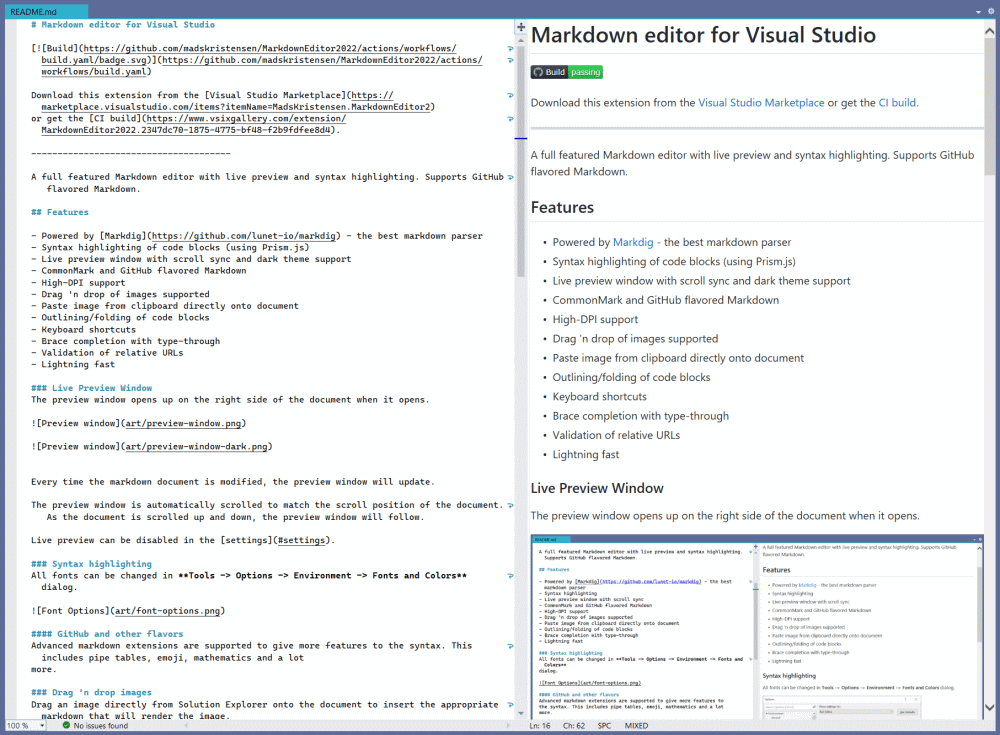Click the split-view handle above the editor scrollbar
This screenshot has height=735, width=1000.
(x=521, y=27)
